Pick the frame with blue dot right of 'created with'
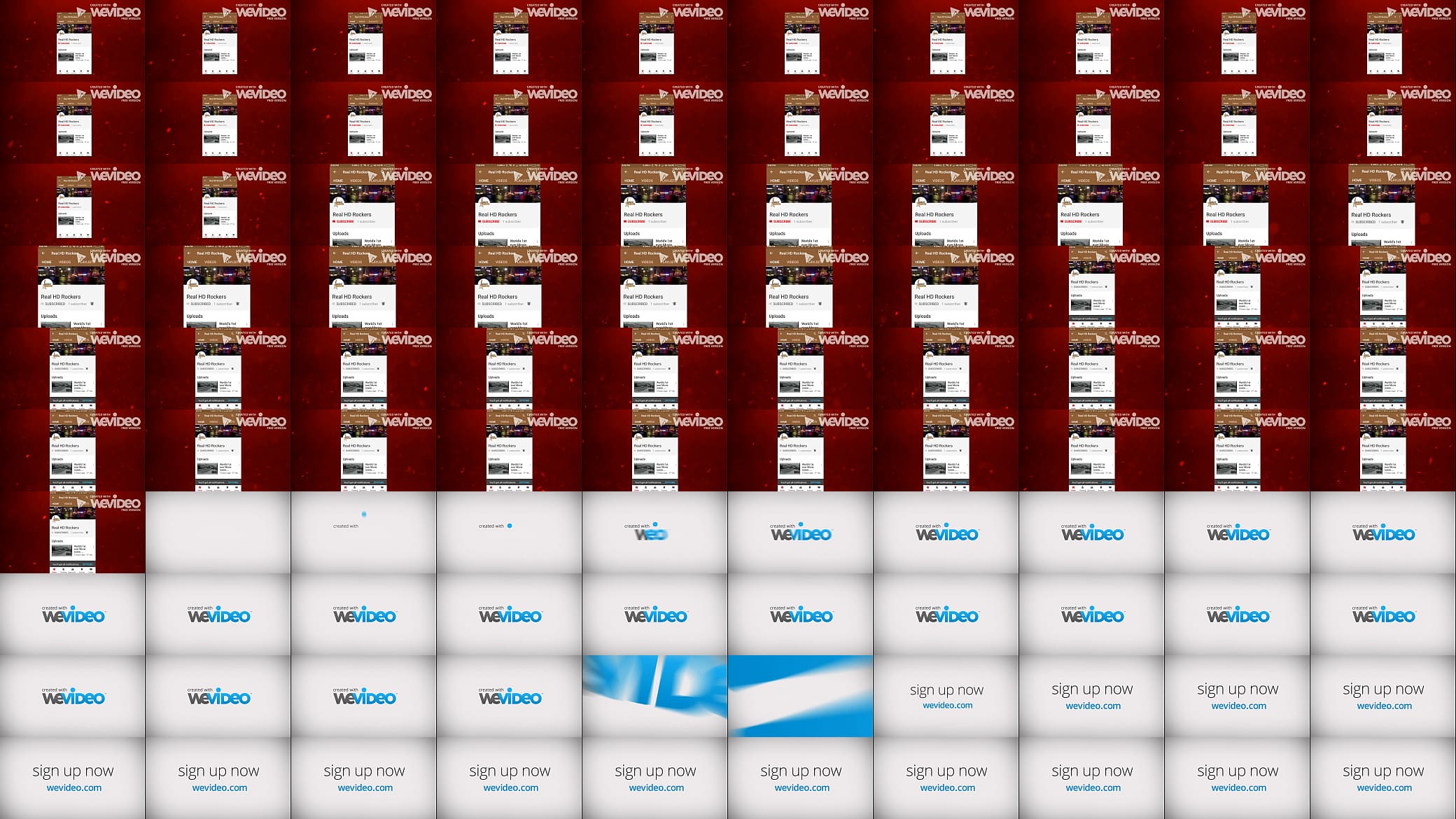The width and height of the screenshot is (1456, 819). [x=510, y=532]
